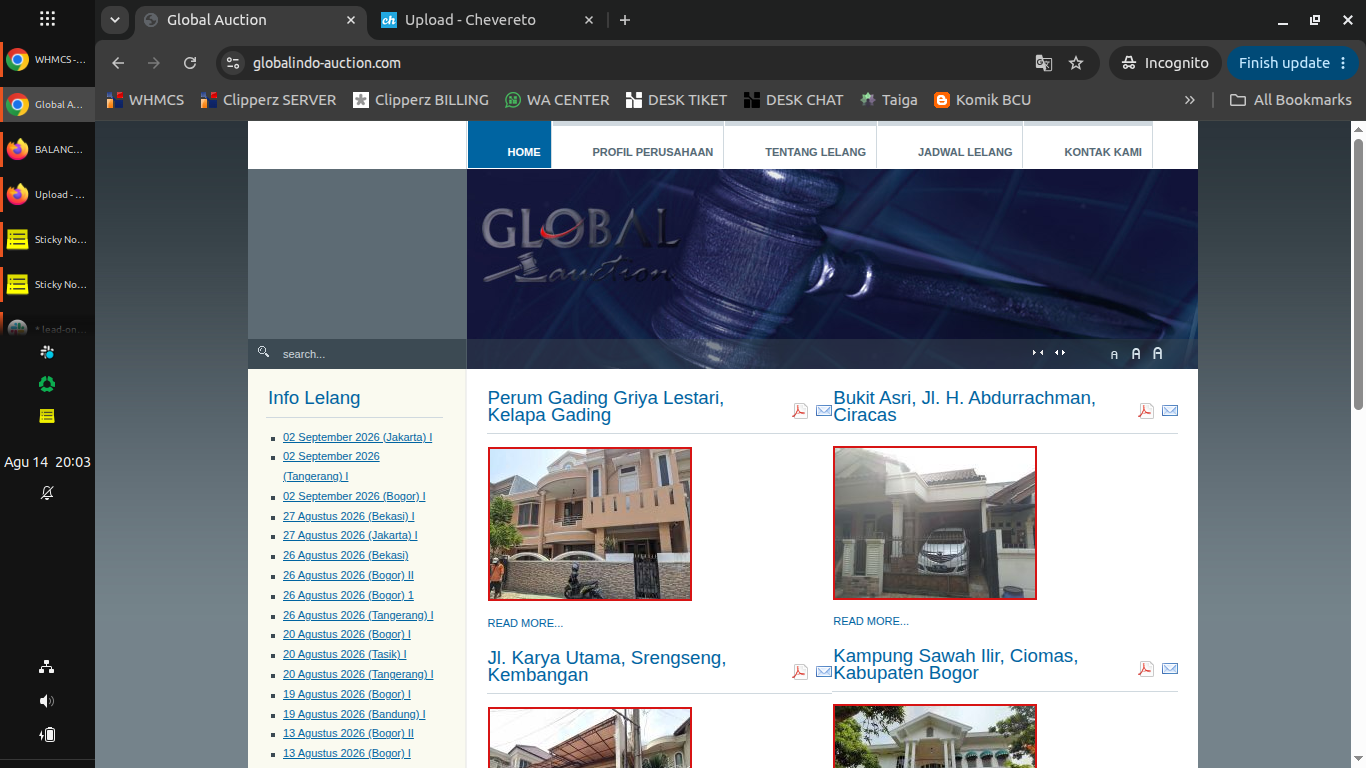
Task: Click the Incognito indicator button
Action: point(1165,63)
